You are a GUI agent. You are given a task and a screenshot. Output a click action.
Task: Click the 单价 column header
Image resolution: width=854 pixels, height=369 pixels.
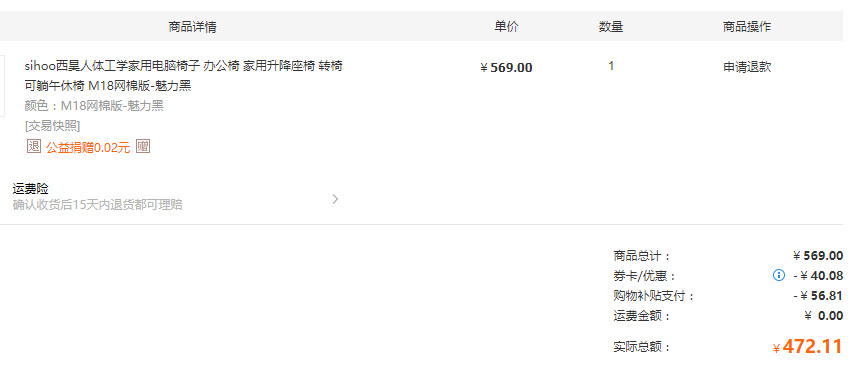pyautogui.click(x=506, y=26)
